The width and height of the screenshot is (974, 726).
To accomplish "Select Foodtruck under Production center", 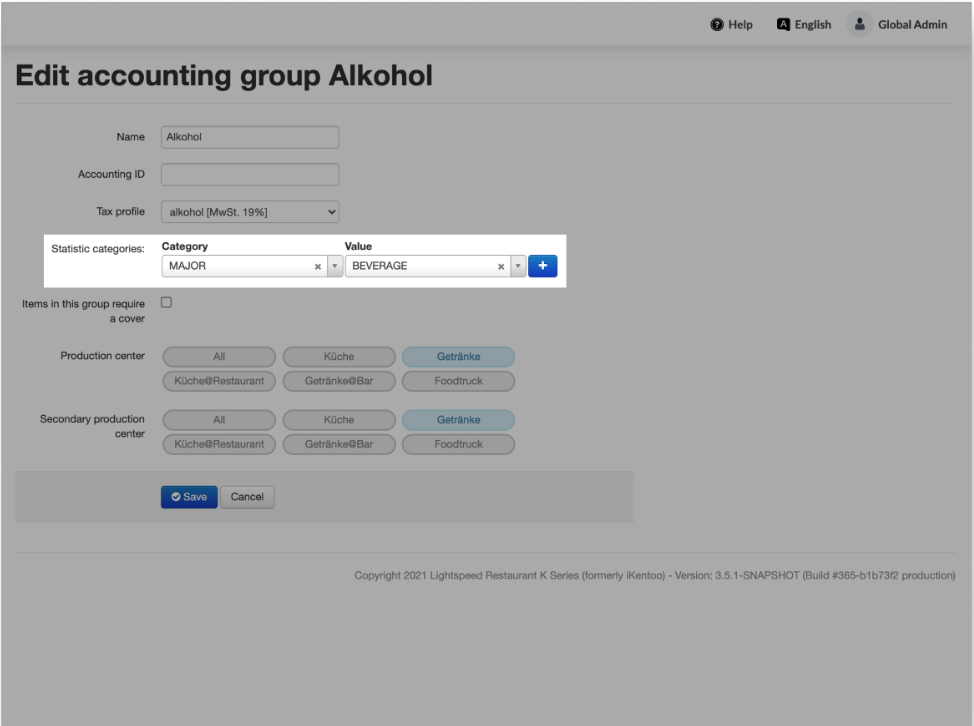I will [458, 381].
